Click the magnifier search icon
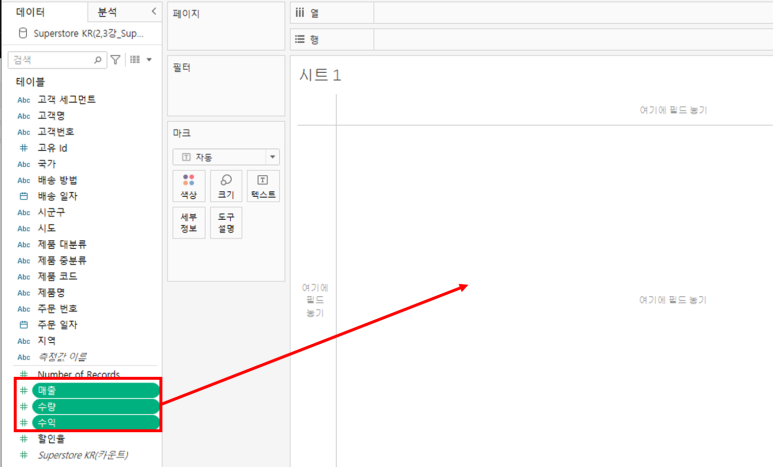 click(x=98, y=60)
